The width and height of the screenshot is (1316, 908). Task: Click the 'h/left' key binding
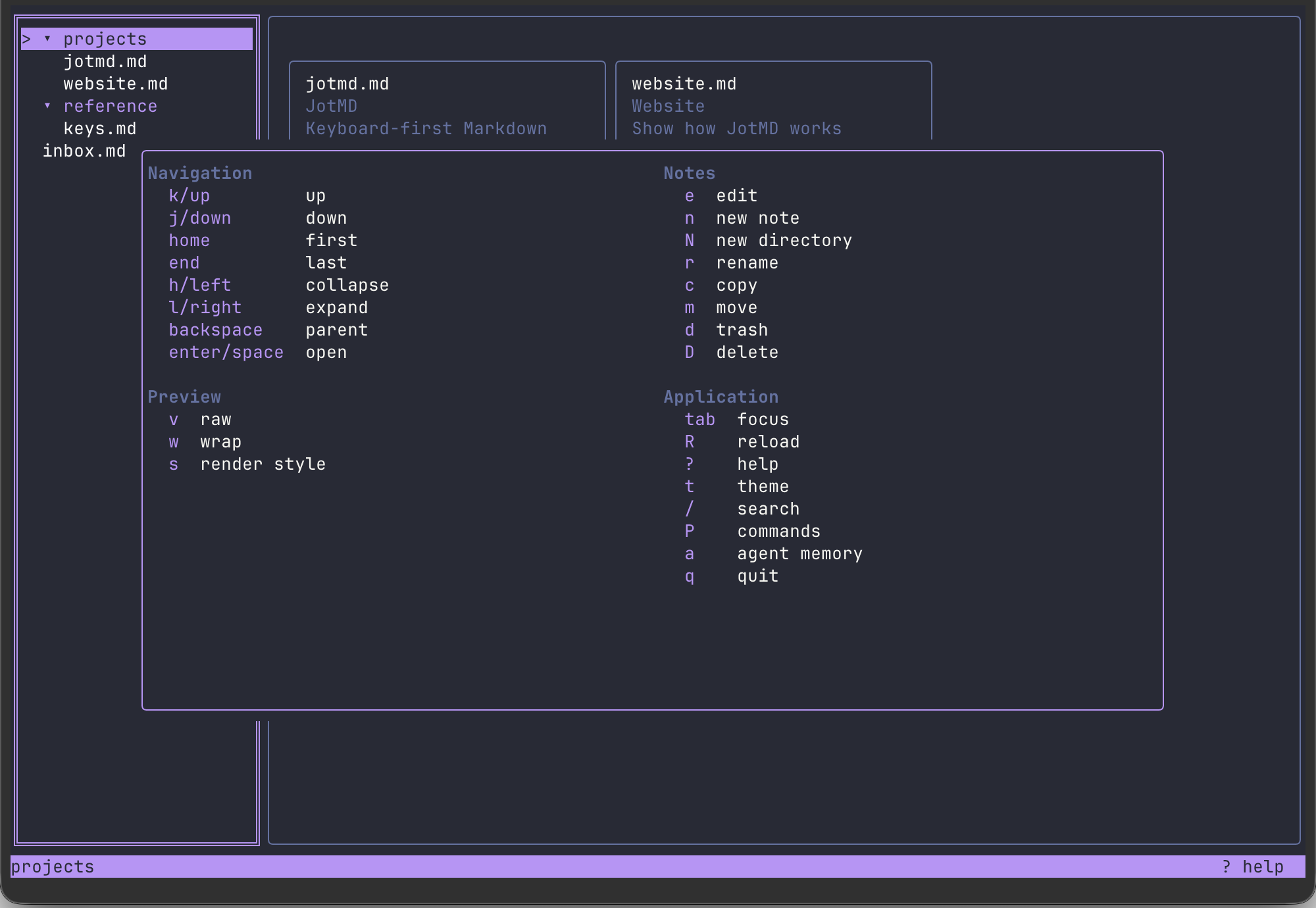tap(200, 285)
